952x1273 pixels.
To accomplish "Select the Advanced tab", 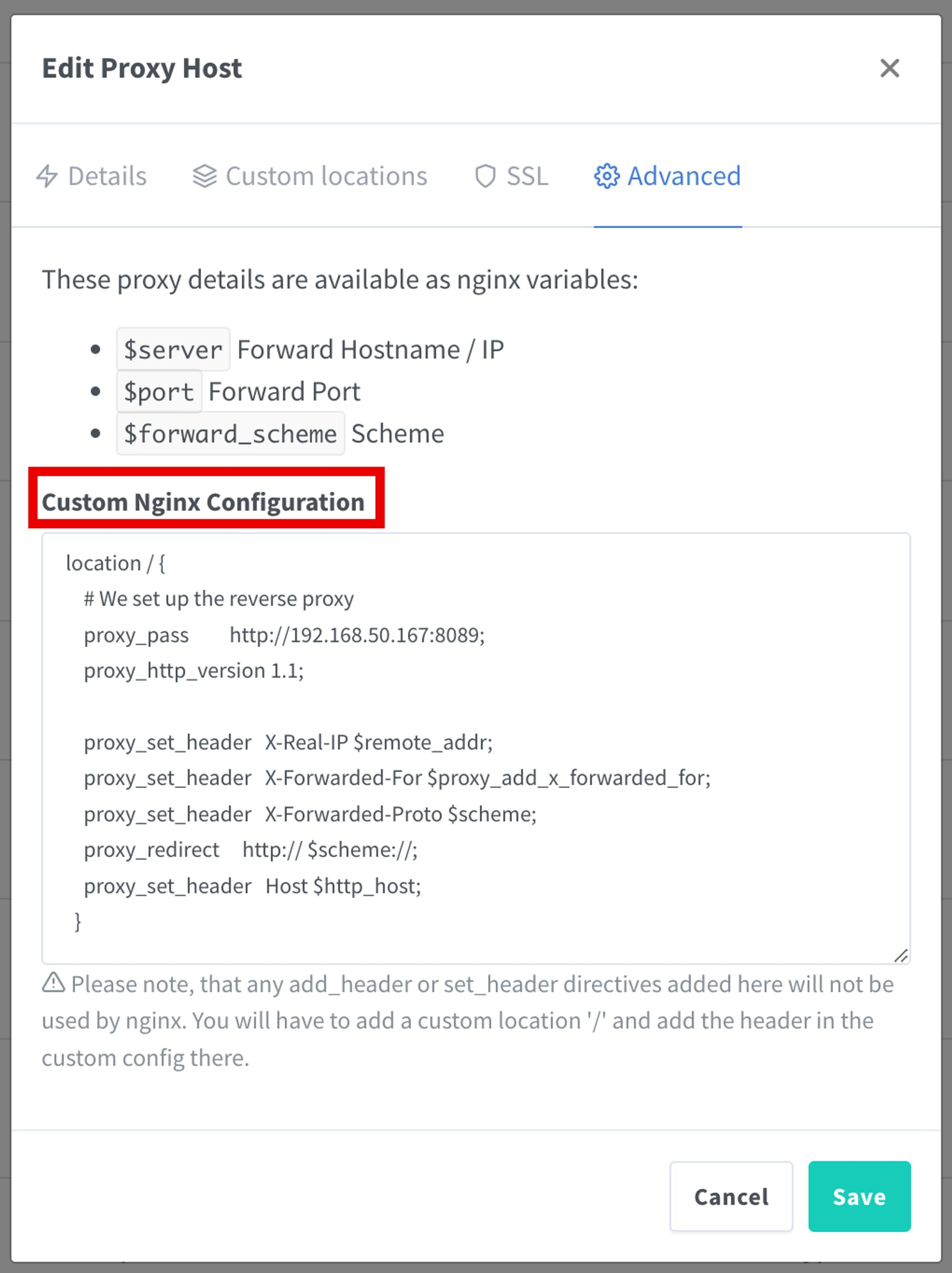I will click(668, 176).
